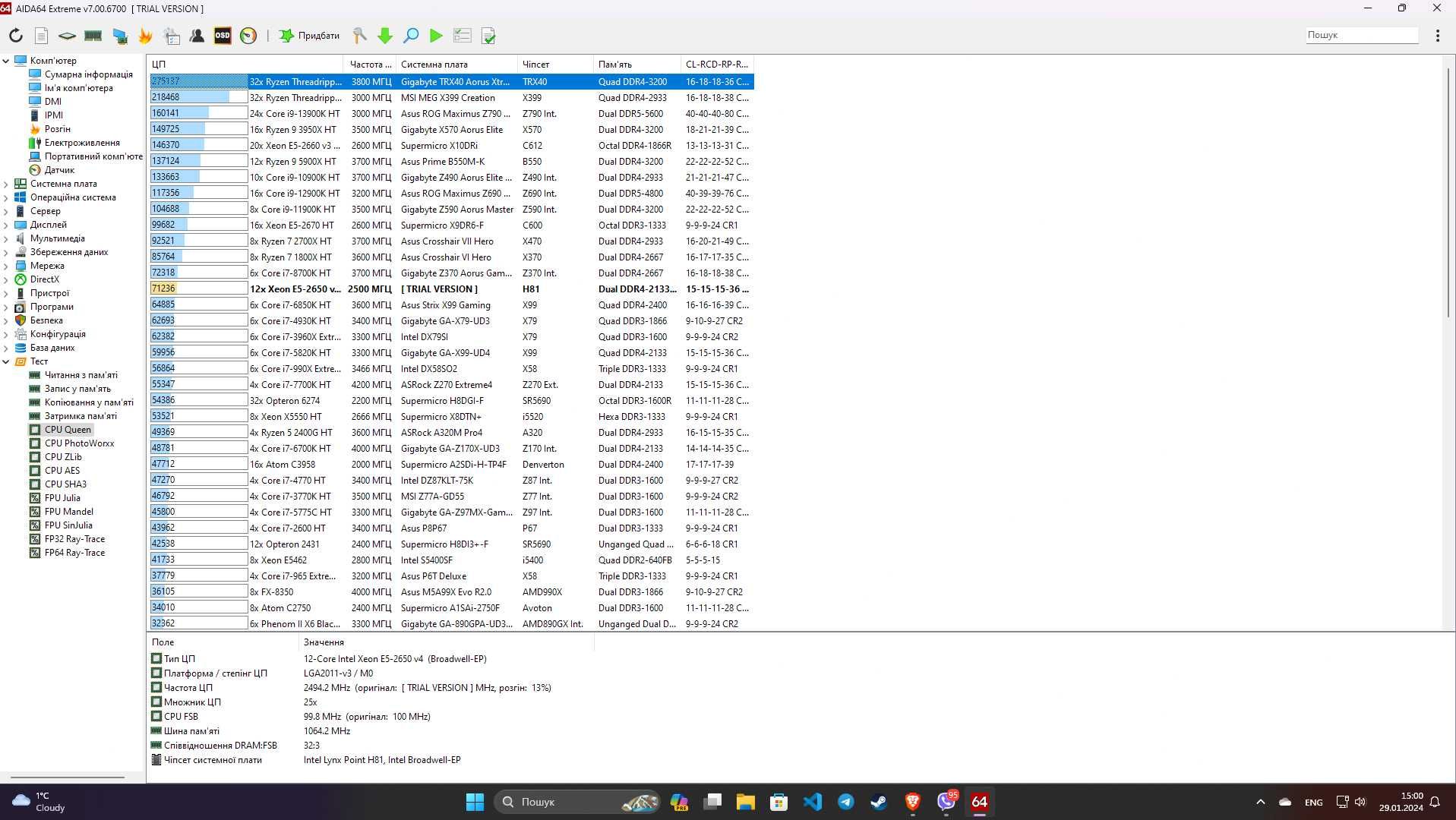Open Telegram from the taskbar
Viewport: 1456px width, 820px height.
point(845,802)
